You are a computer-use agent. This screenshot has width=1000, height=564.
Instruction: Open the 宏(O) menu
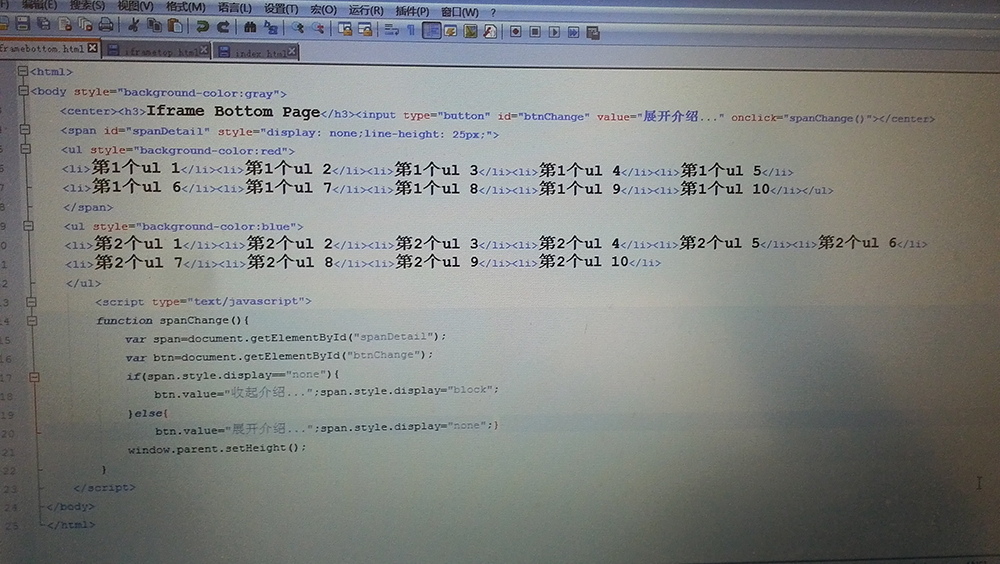323,10
